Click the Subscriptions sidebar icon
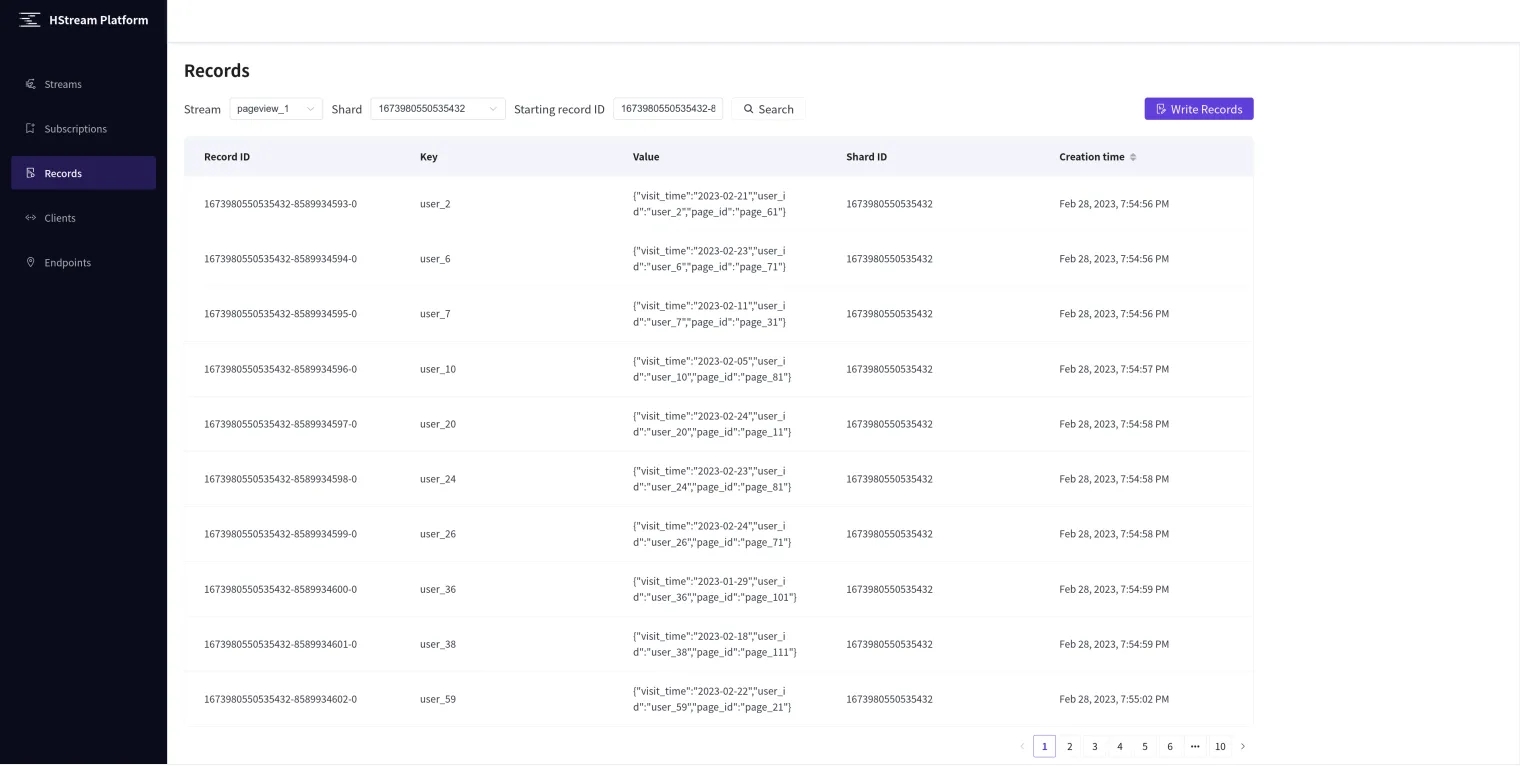This screenshot has width=1520, height=766. click(x=31, y=129)
